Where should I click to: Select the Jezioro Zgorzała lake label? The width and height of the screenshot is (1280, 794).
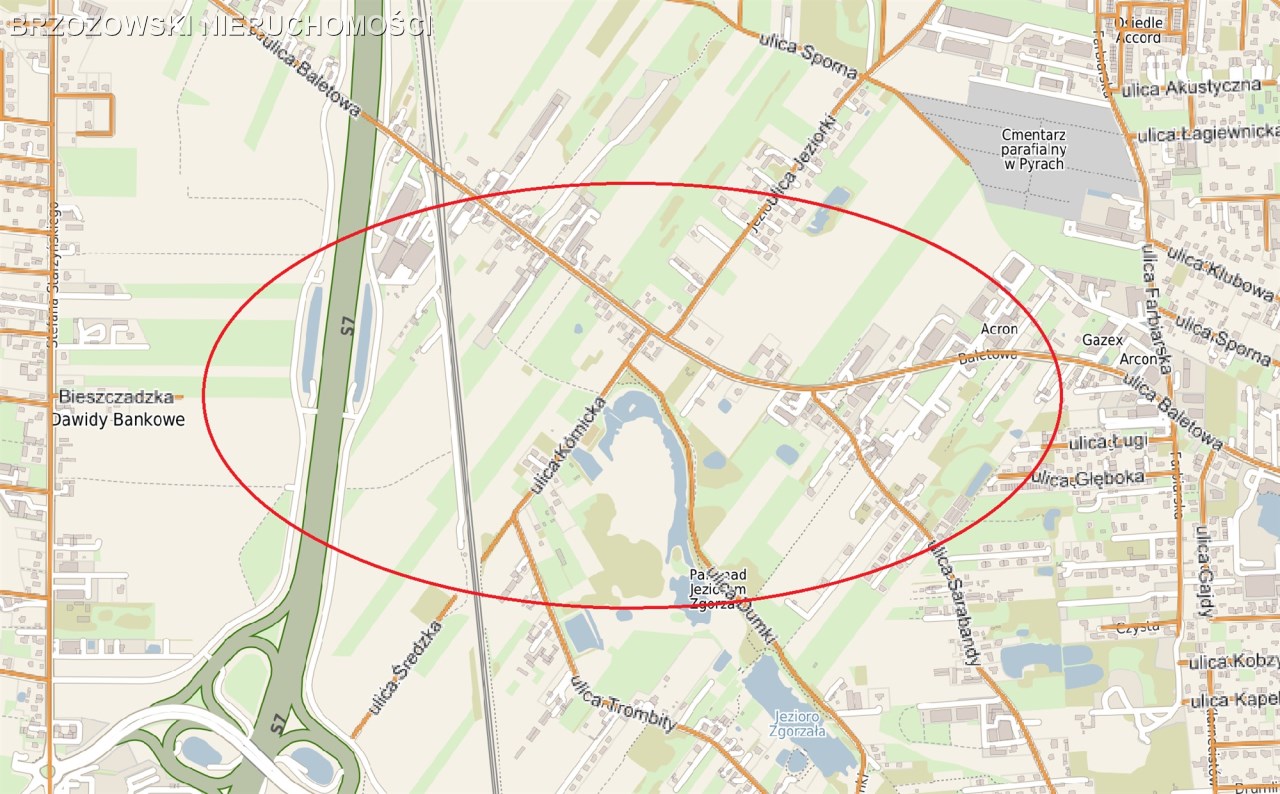(x=797, y=723)
